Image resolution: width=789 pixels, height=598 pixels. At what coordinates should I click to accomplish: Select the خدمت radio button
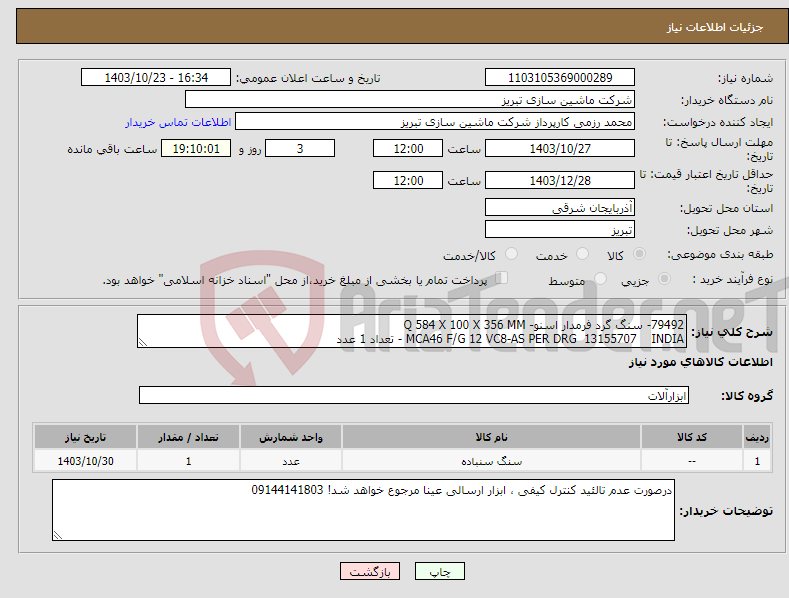point(582,254)
